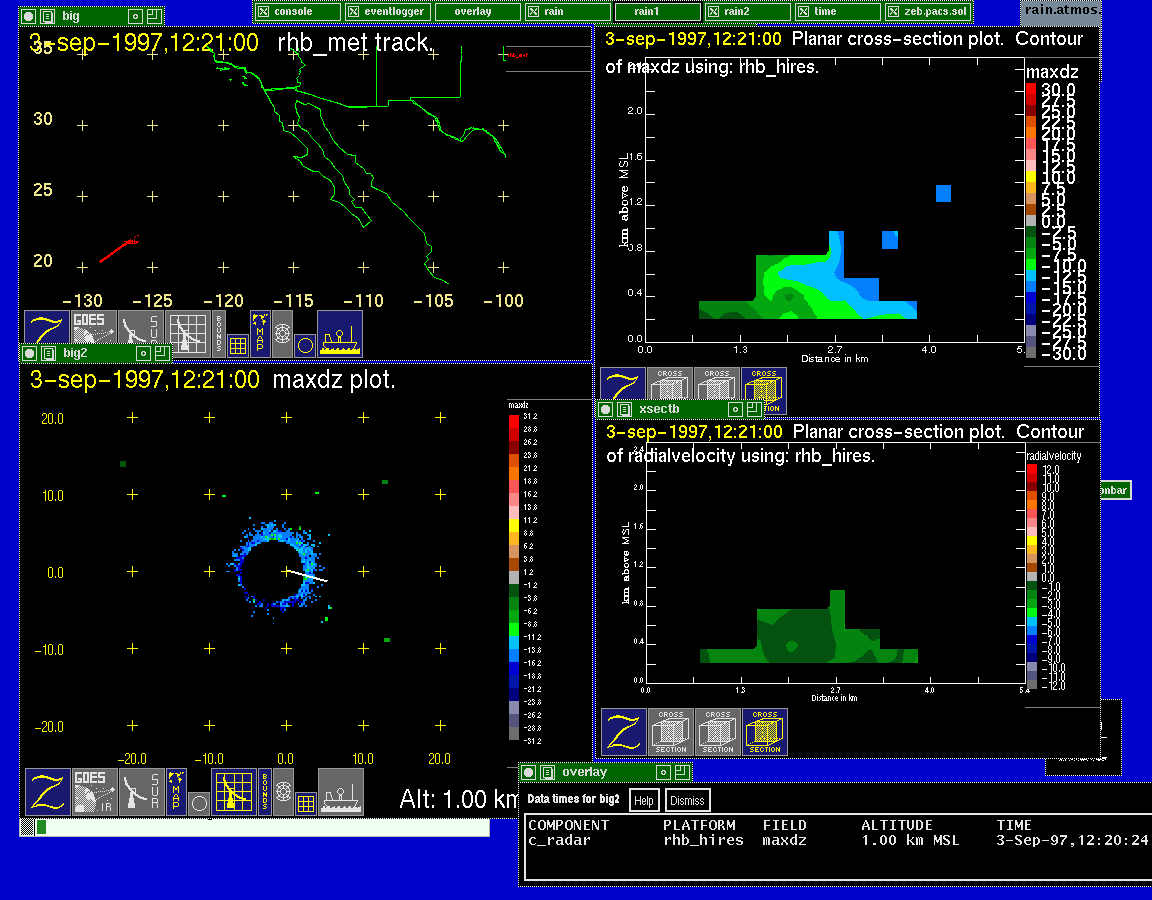Click the Dismiss button in overlay window
Image resolution: width=1152 pixels, height=900 pixels.
tap(687, 800)
